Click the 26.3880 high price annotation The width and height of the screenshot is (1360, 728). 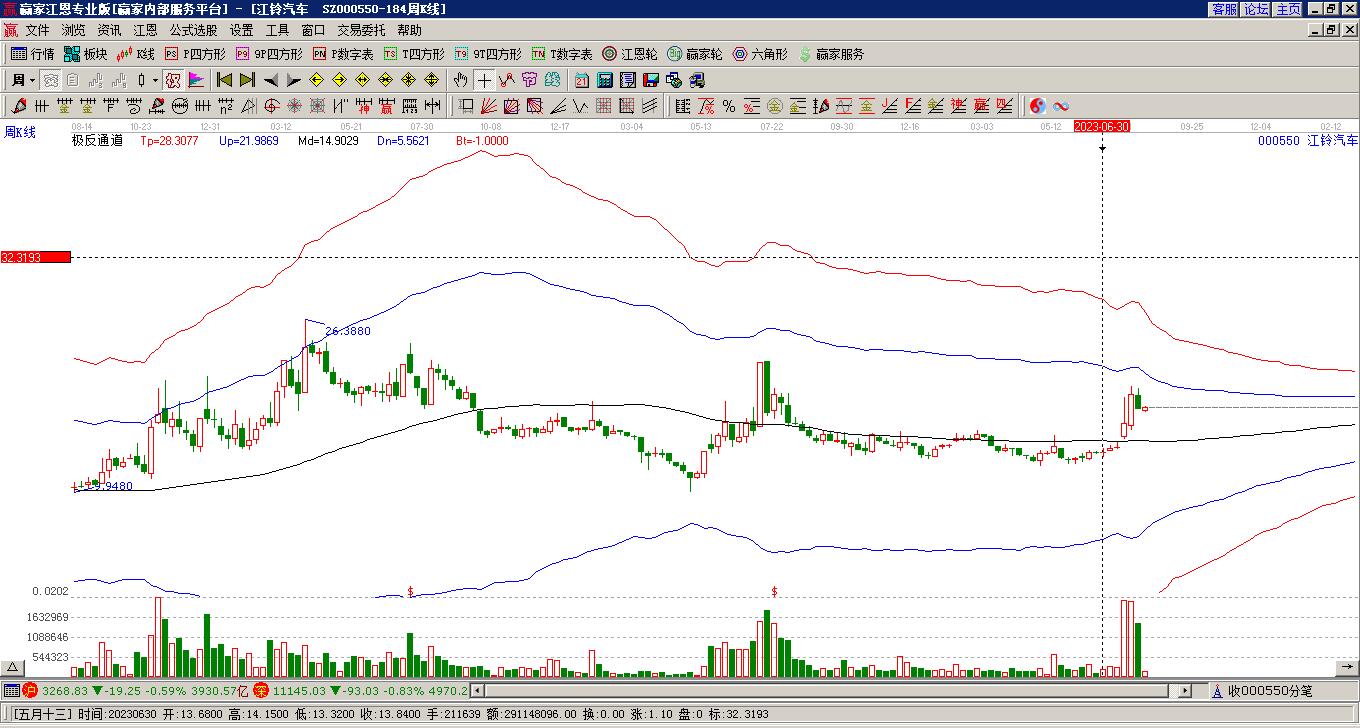pos(348,331)
